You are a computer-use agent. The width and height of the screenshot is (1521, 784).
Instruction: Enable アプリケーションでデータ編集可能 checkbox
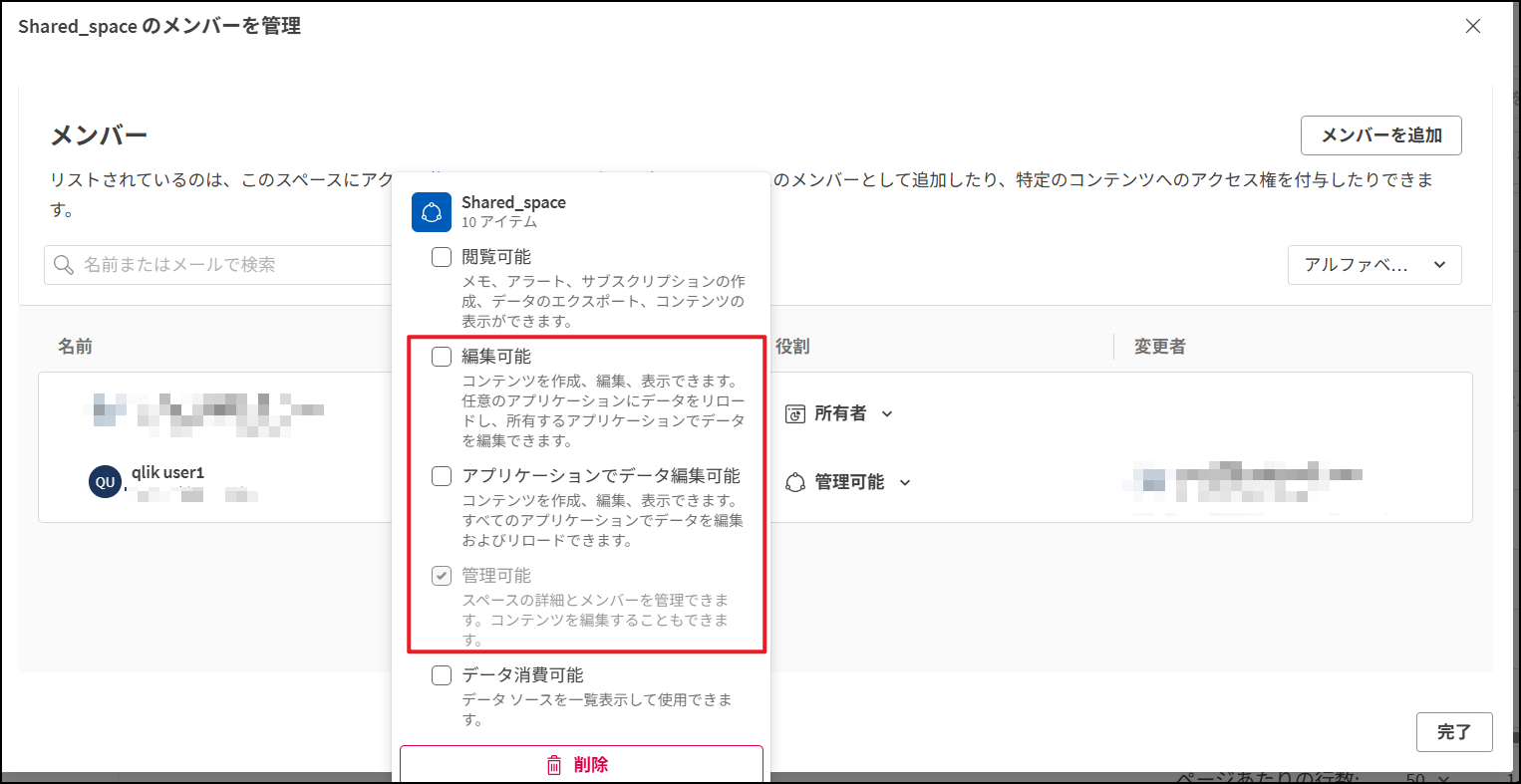(442, 476)
